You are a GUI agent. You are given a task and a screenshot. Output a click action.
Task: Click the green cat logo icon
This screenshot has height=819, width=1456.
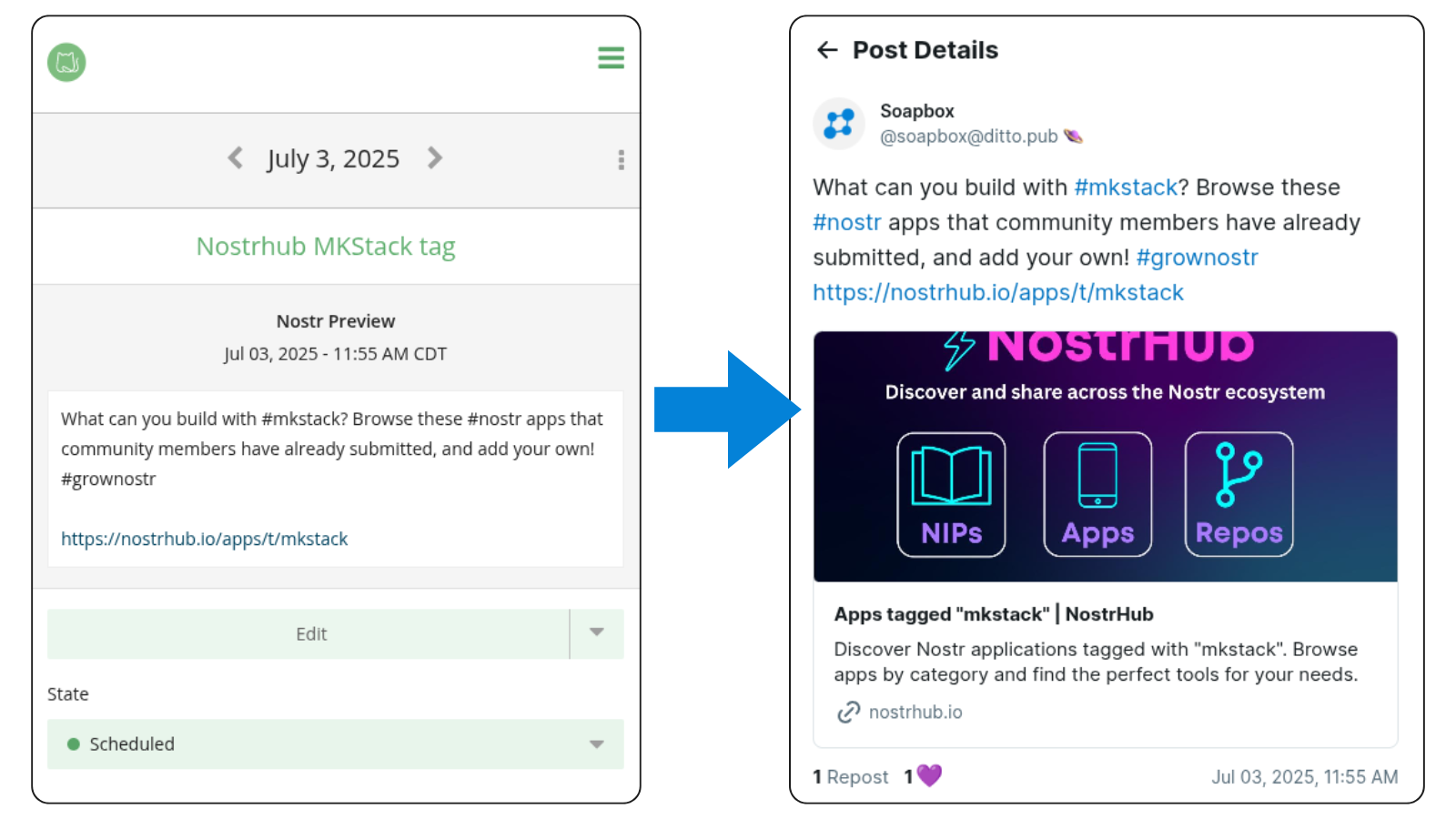click(x=66, y=62)
